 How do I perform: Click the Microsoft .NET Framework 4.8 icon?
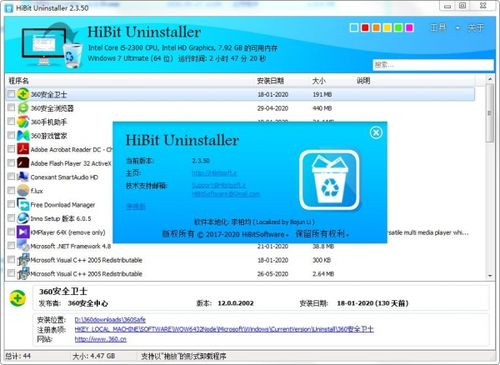click(23, 246)
